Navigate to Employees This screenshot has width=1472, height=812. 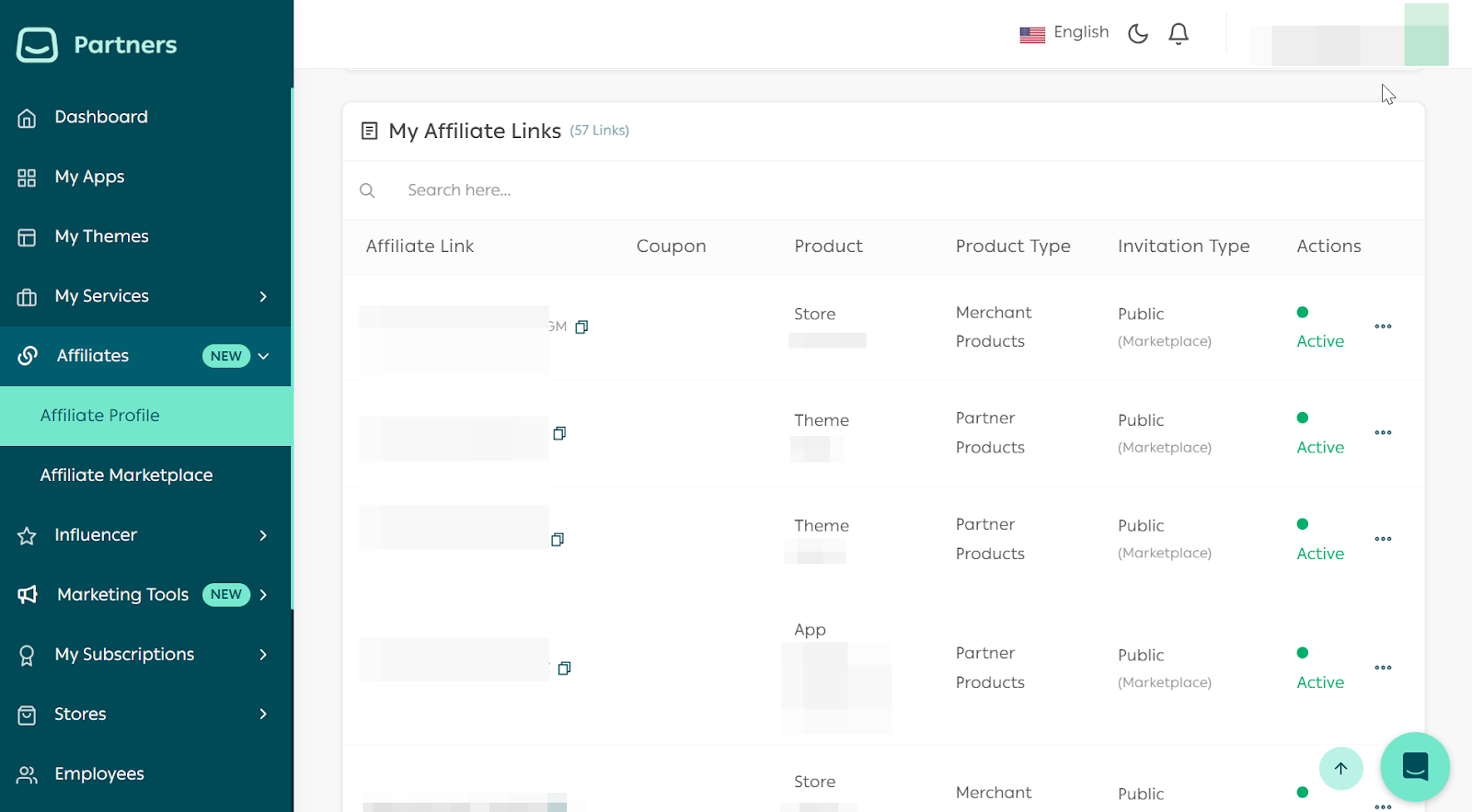pos(98,774)
